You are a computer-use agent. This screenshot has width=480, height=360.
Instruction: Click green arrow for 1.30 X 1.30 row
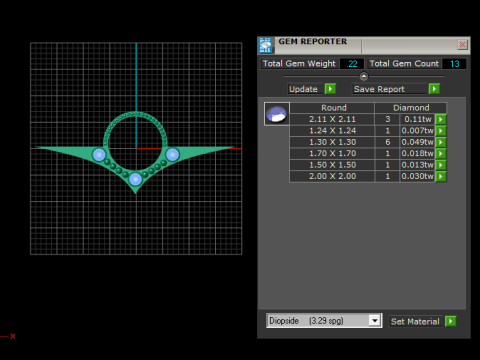coord(441,142)
